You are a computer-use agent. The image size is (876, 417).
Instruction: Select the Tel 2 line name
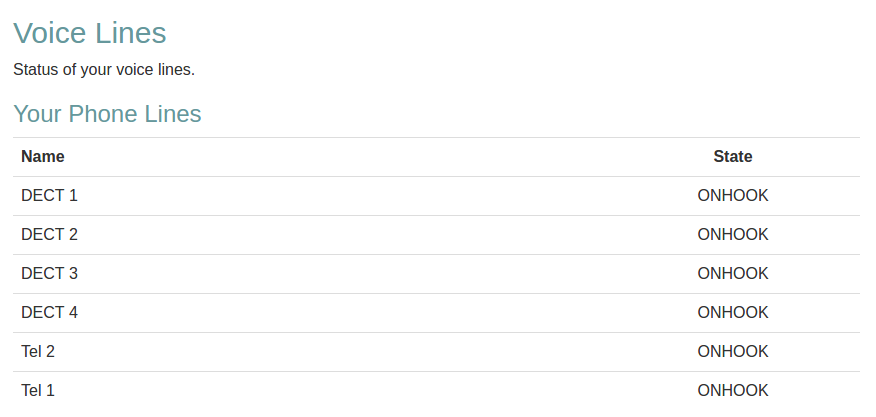[38, 351]
